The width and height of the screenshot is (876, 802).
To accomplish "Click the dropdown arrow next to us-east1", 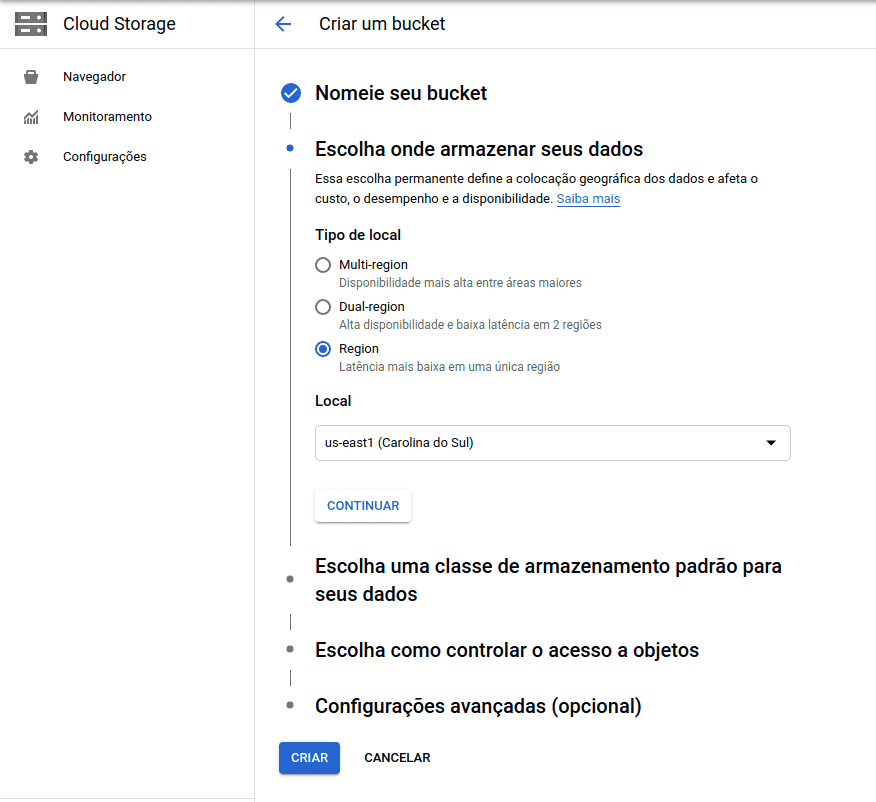I will [x=770, y=443].
